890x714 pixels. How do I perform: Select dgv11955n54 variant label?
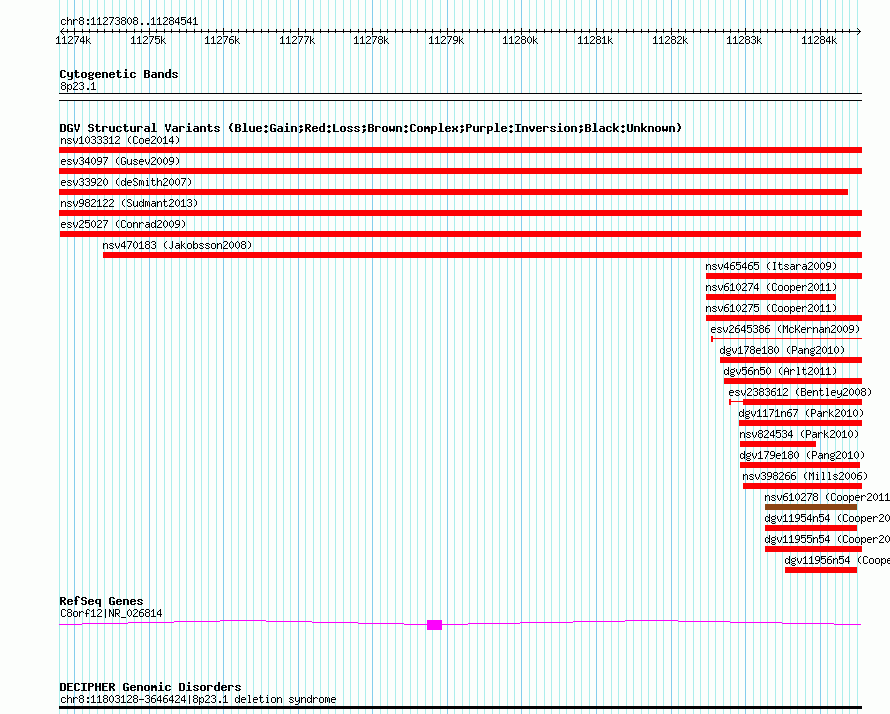827,539
